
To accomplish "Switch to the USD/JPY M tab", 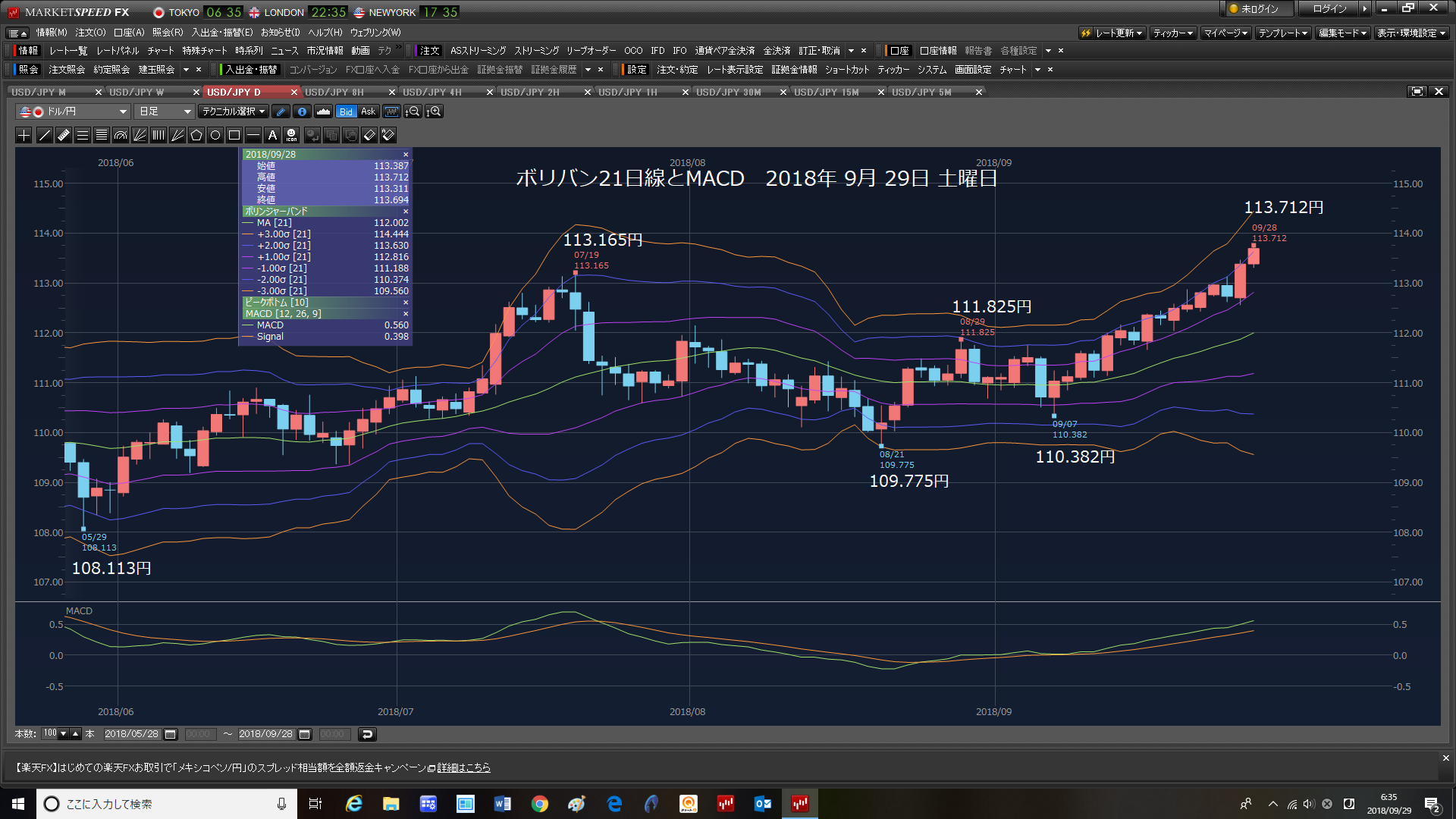I will pos(39,93).
